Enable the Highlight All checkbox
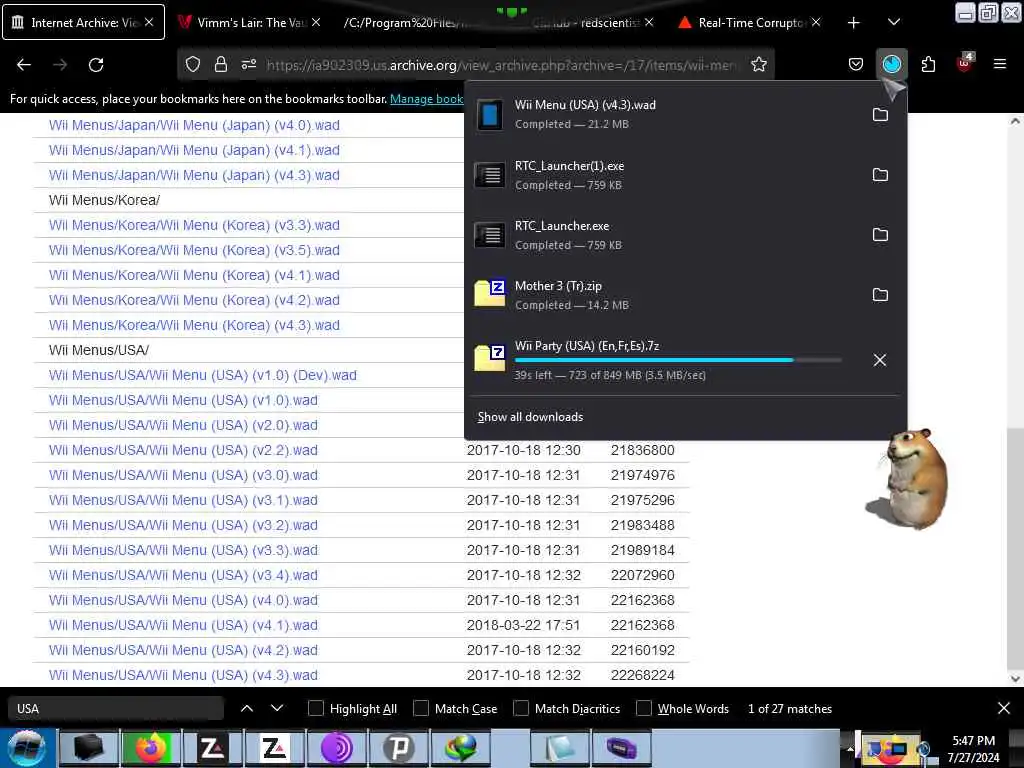The image size is (1024, 768). pyautogui.click(x=315, y=709)
